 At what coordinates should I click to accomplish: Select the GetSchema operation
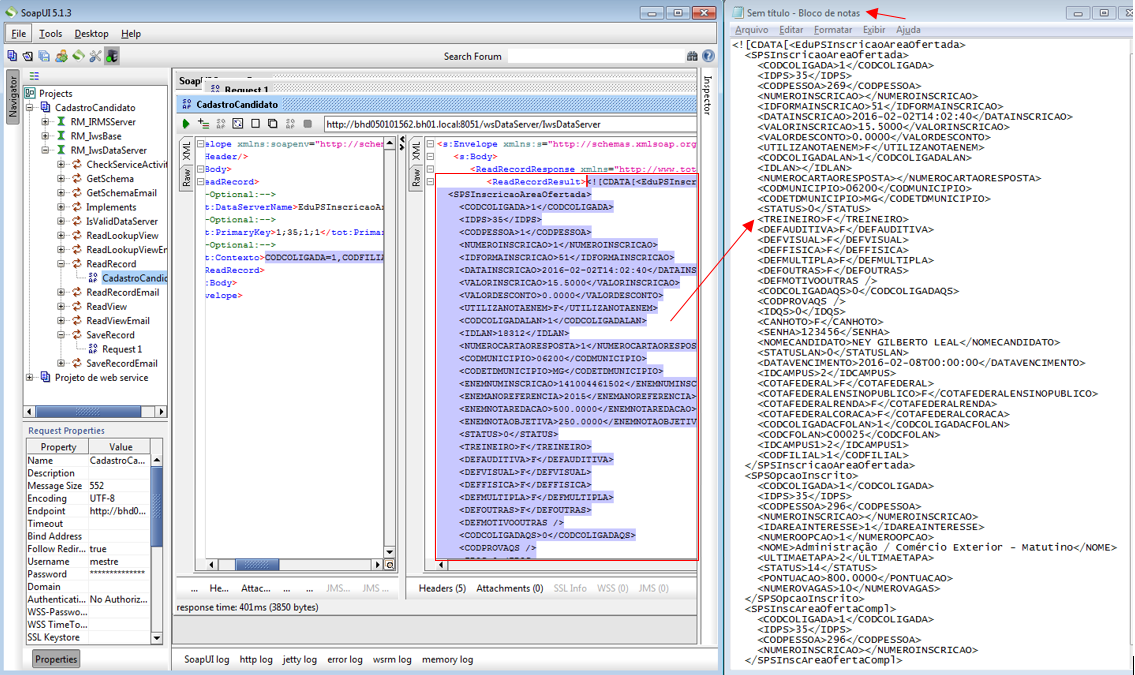click(110, 178)
